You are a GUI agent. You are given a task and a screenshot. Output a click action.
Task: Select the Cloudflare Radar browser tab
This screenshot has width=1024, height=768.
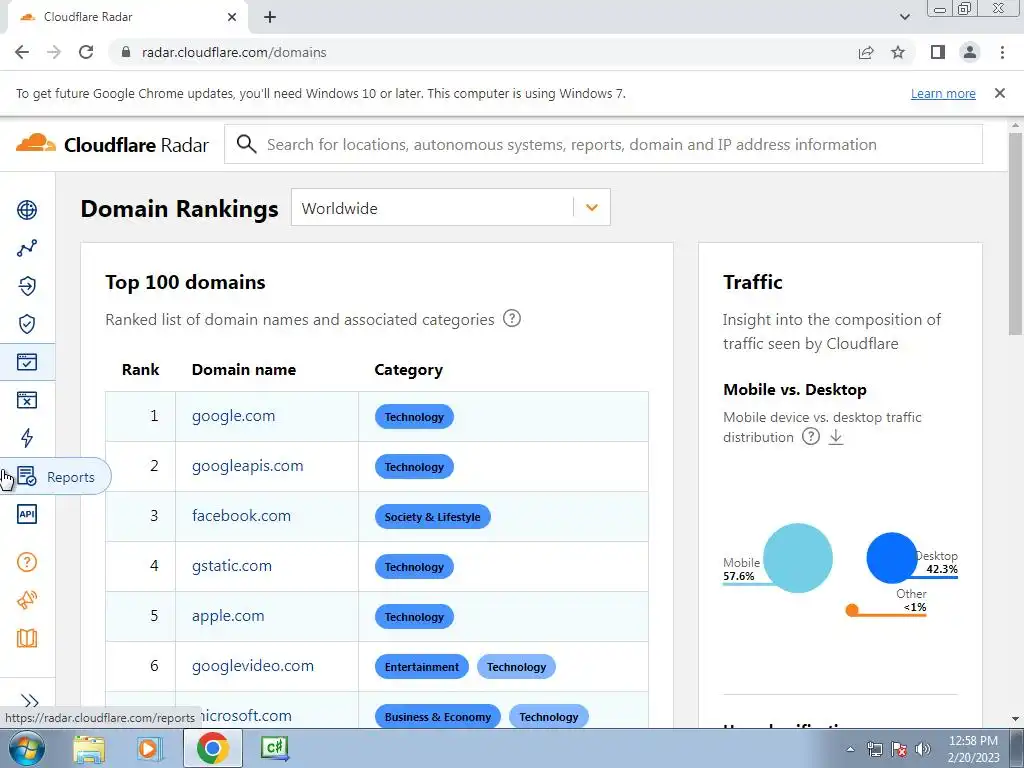tap(127, 17)
